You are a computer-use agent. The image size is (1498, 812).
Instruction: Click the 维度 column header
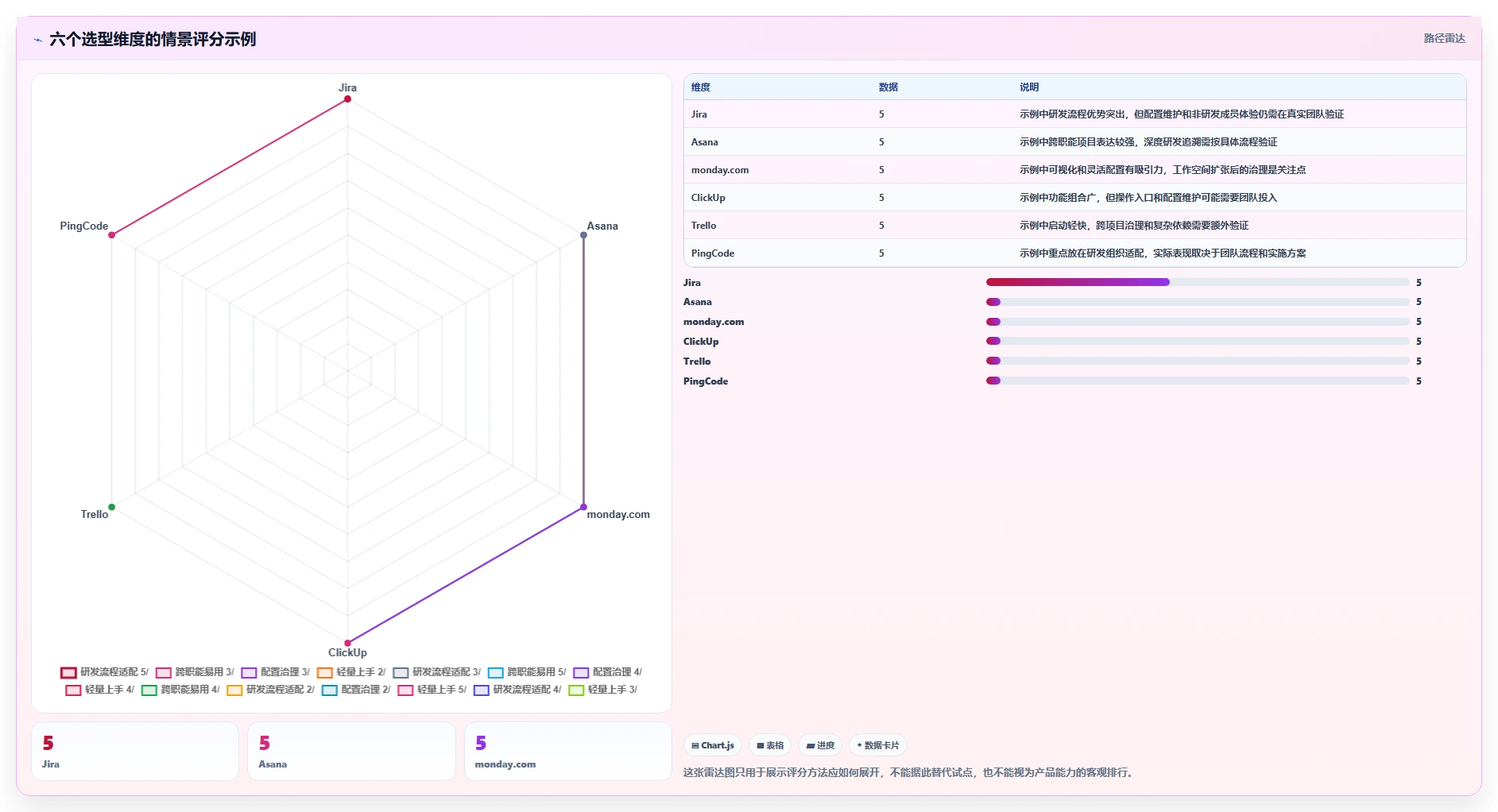[701, 87]
